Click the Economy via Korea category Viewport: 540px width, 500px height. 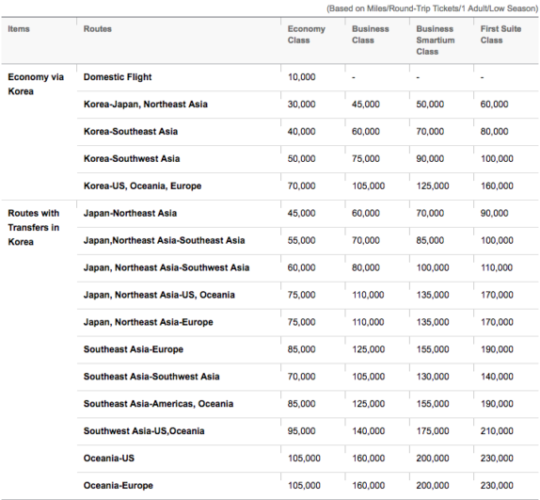[x=35, y=84]
